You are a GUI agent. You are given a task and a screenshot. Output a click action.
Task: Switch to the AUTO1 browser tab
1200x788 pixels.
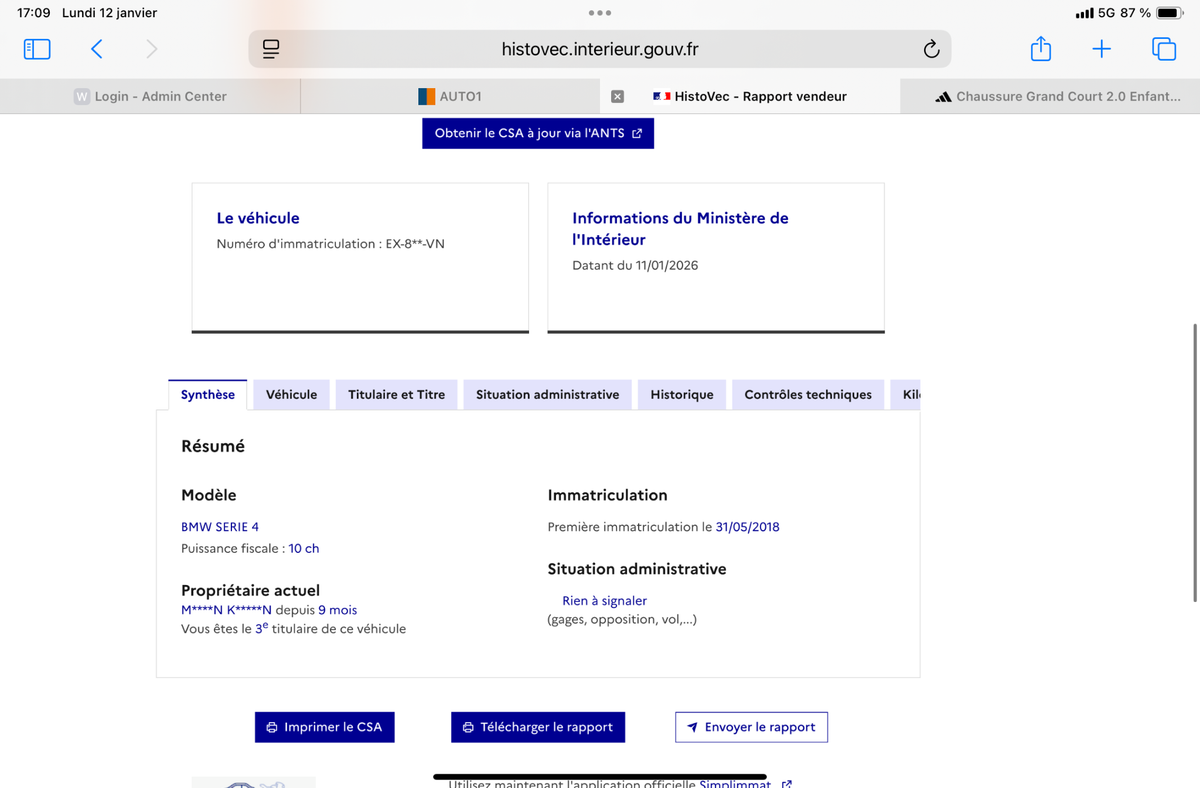click(450, 96)
